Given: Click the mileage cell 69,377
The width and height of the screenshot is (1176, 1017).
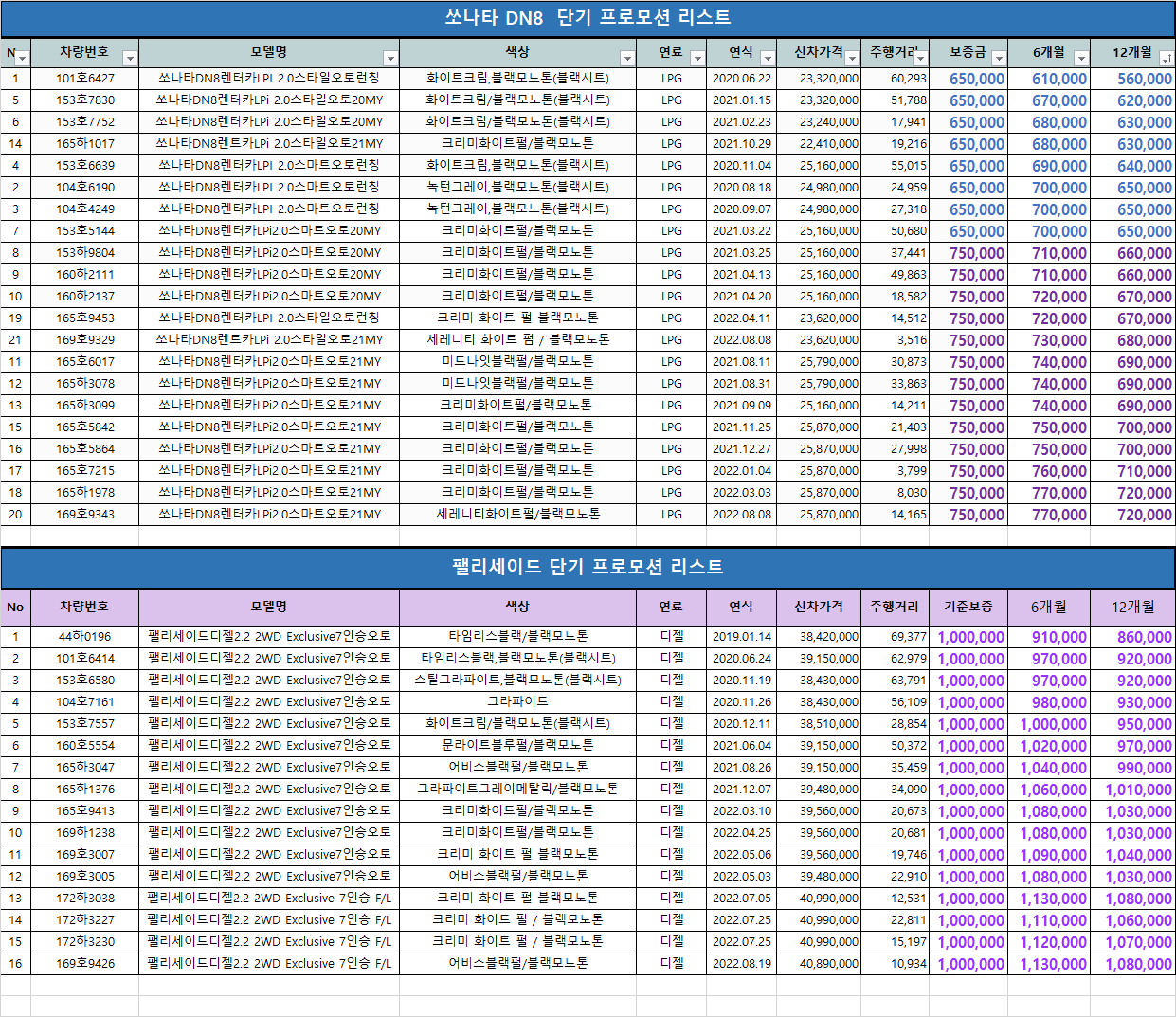Looking at the screenshot, I should tap(895, 637).
